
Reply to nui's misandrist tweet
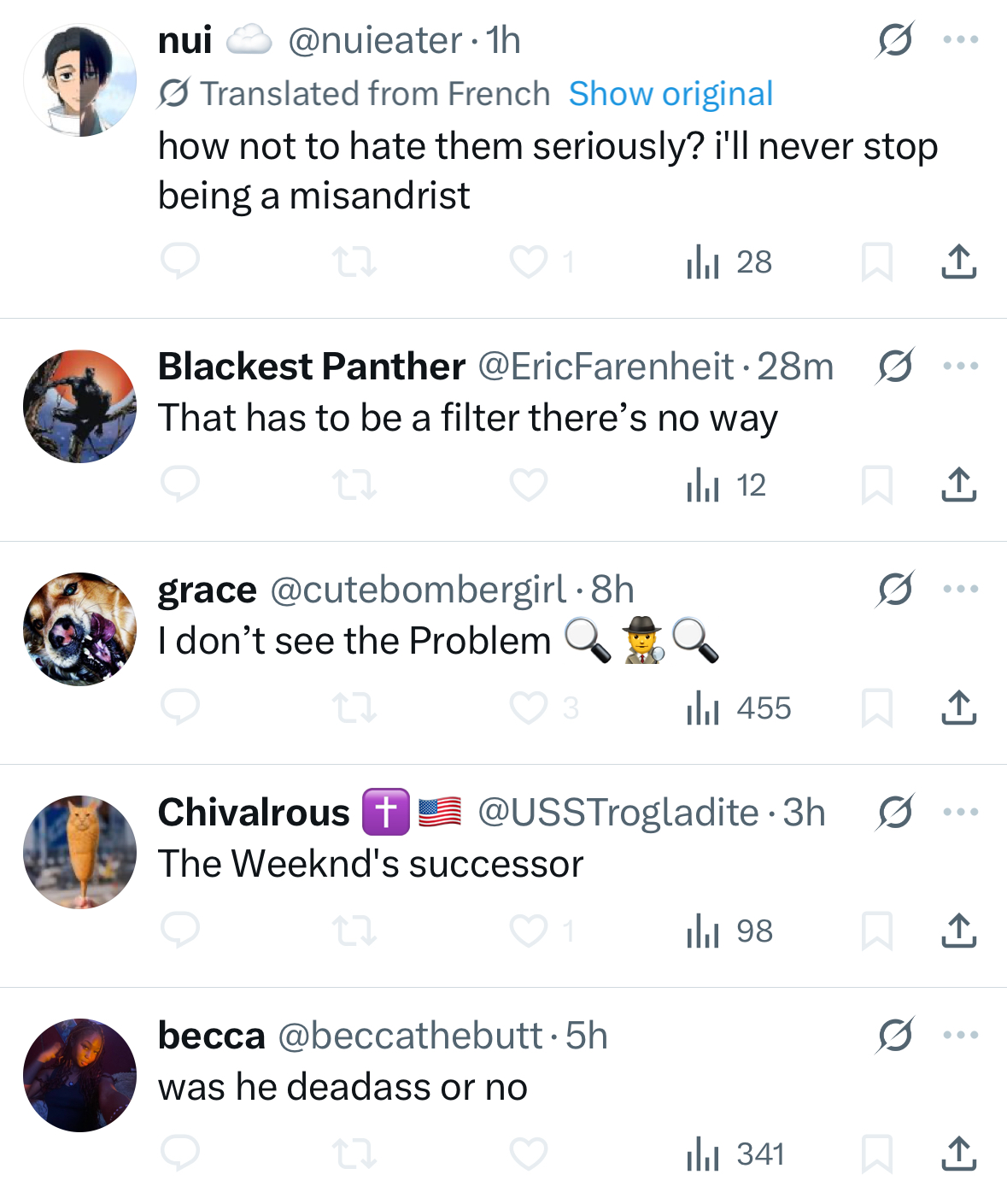[x=180, y=261]
